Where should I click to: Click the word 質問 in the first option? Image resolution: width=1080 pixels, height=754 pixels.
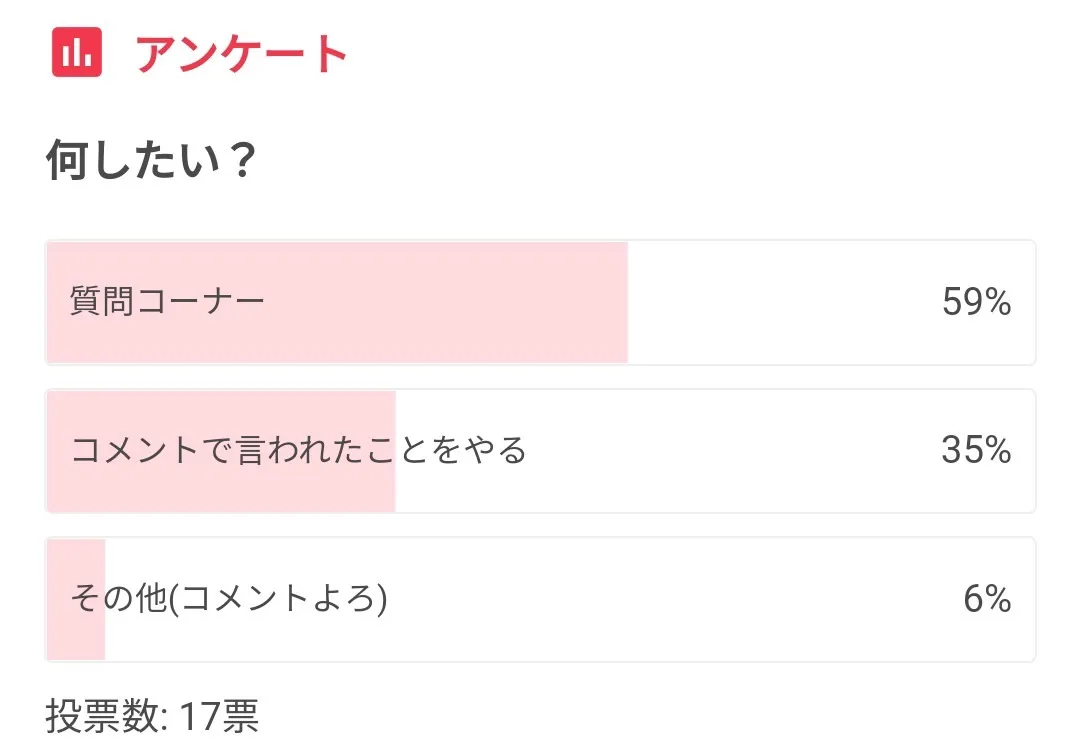click(x=100, y=302)
